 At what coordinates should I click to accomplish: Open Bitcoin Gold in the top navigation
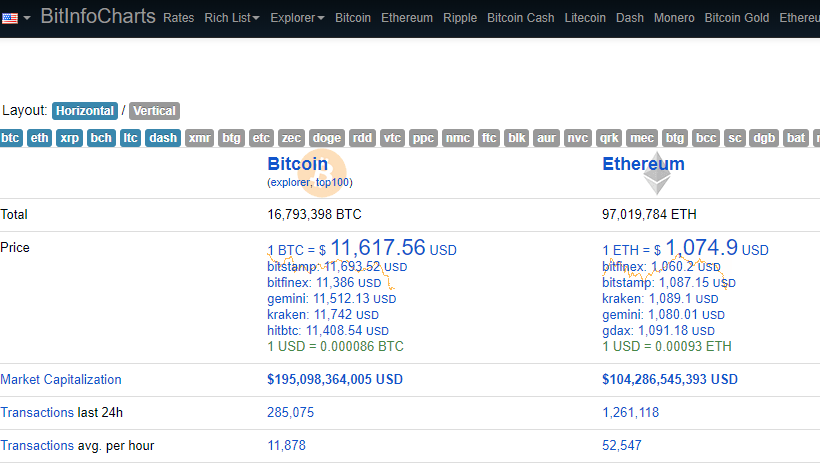[x=737, y=18]
